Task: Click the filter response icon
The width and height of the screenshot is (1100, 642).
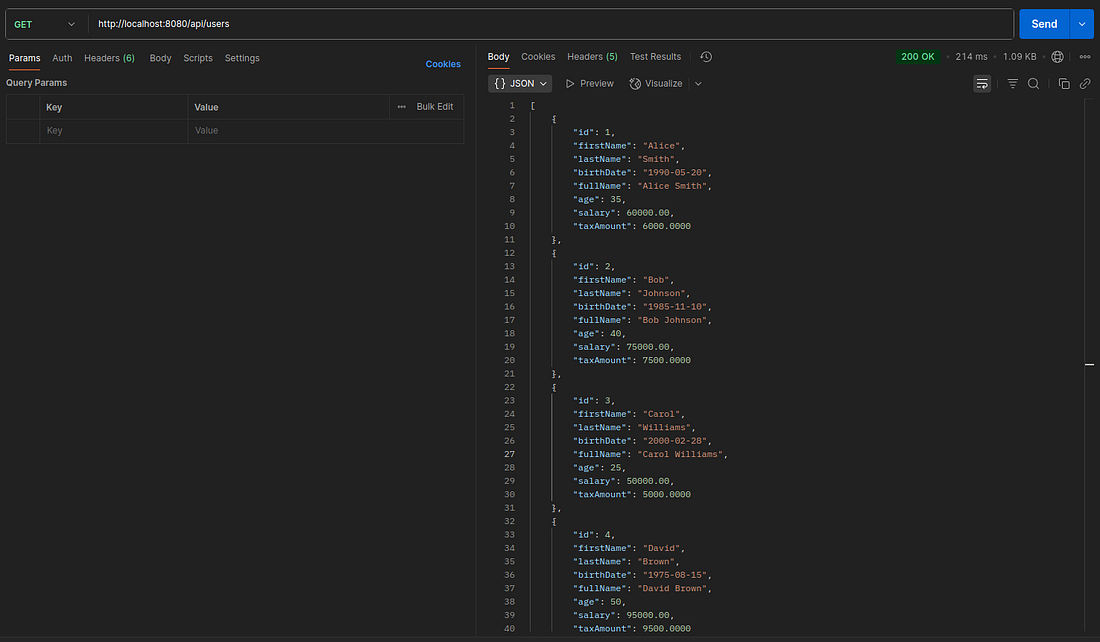Action: click(x=1013, y=83)
